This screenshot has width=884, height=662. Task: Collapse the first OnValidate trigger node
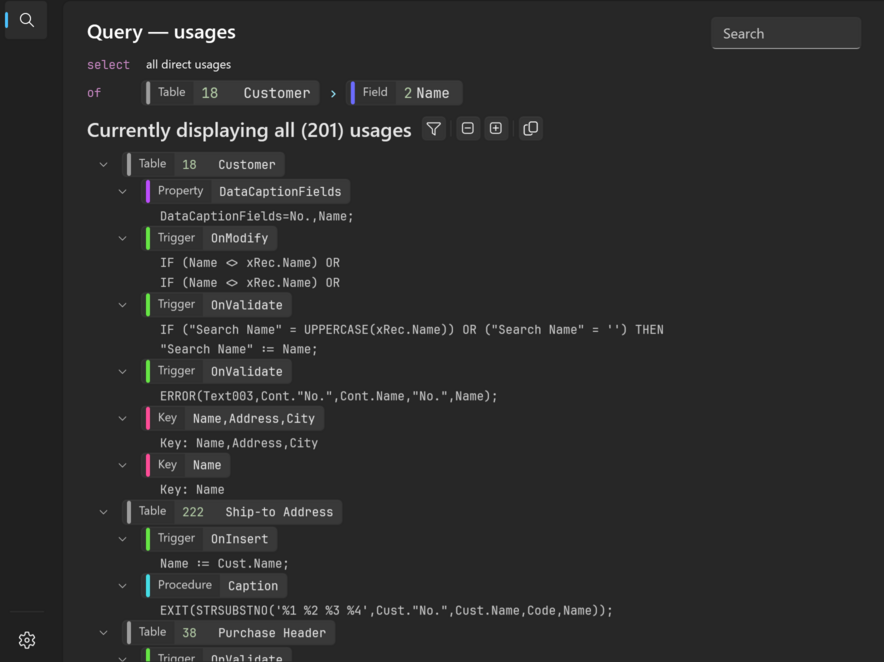[122, 305]
